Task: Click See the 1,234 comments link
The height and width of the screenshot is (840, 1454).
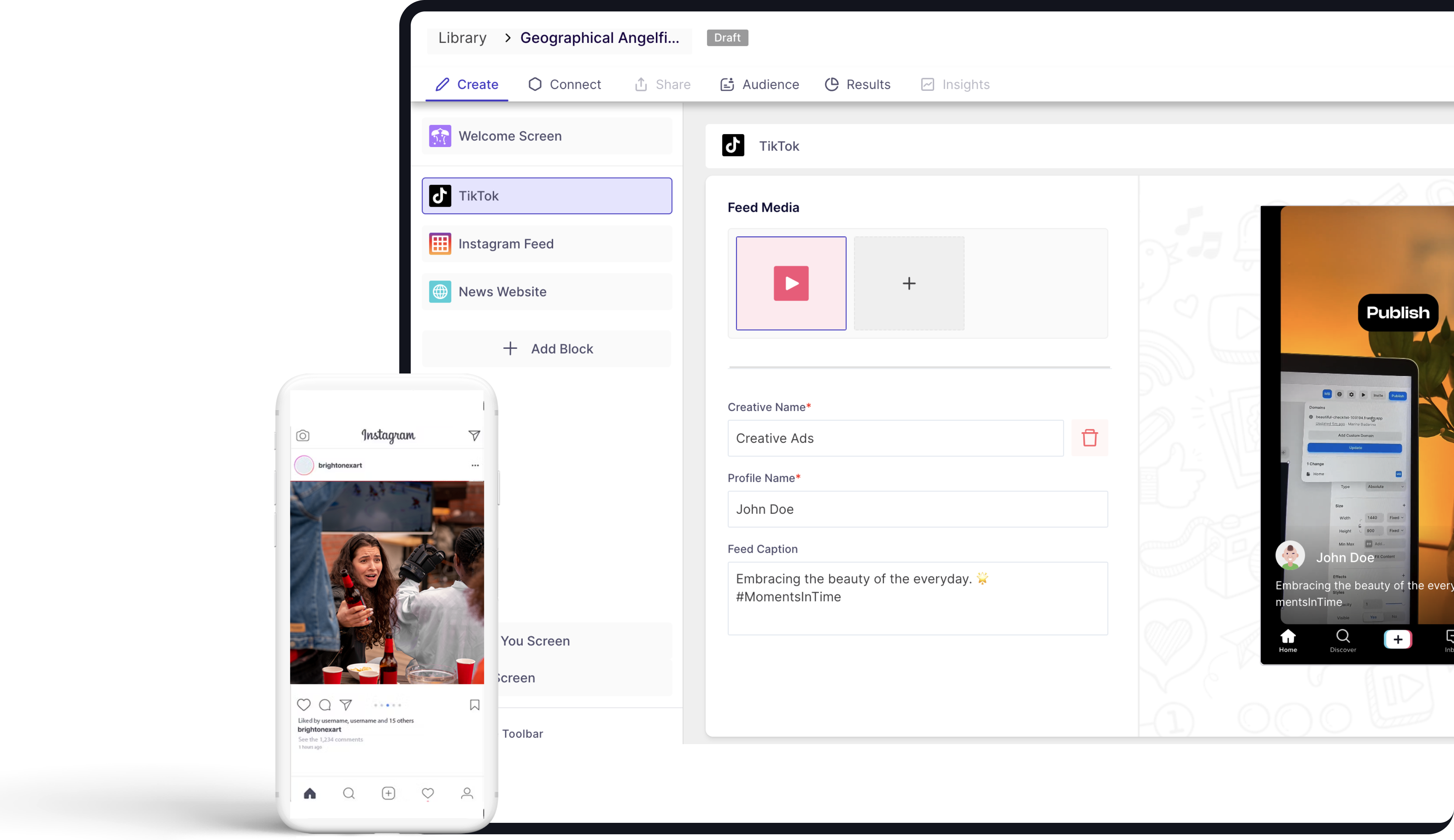Action: (331, 739)
